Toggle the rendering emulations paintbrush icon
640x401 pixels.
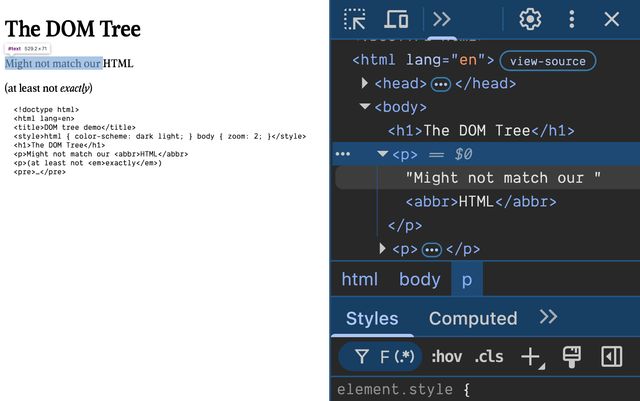[571, 357]
